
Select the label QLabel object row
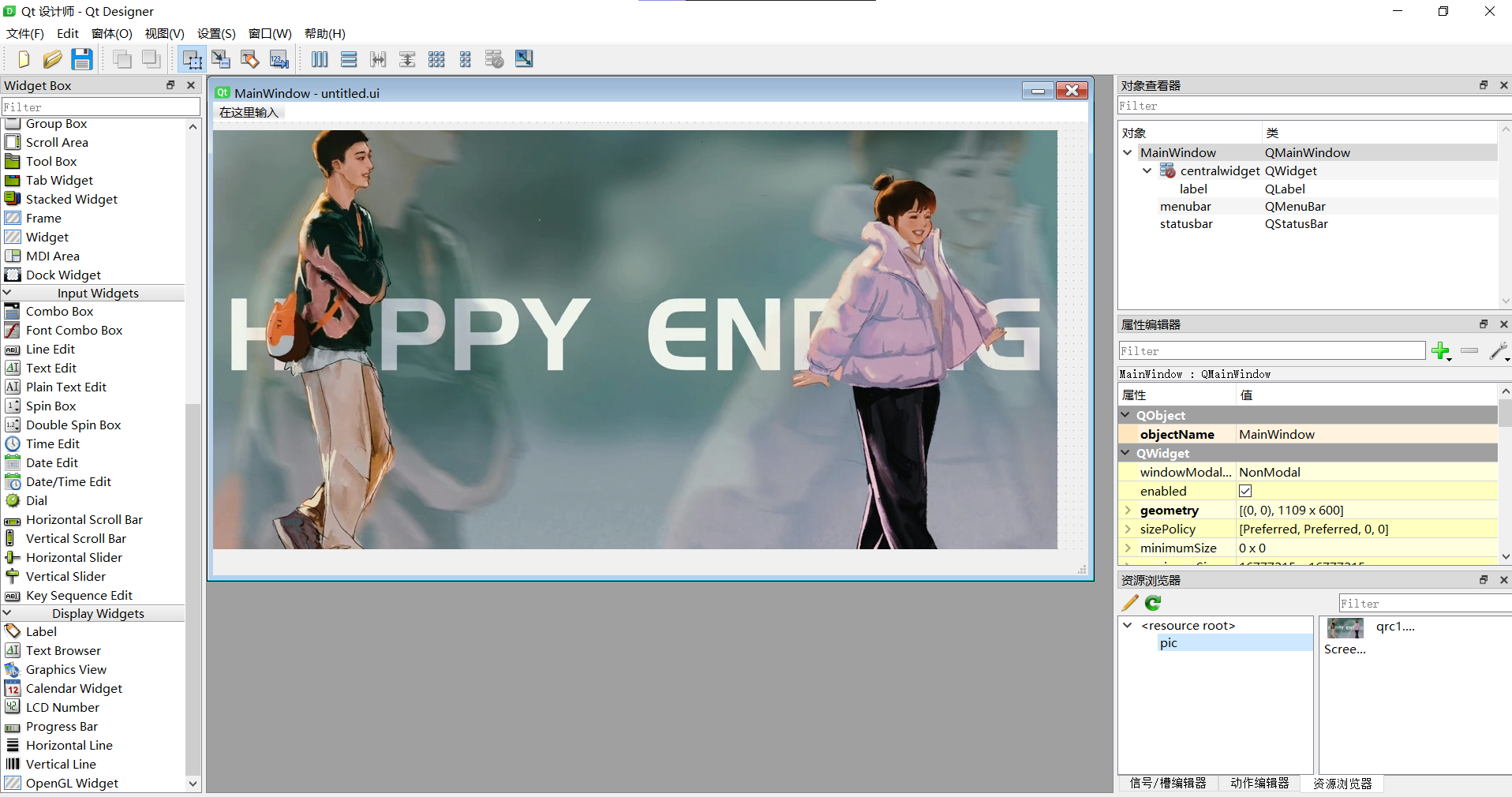[1308, 189]
